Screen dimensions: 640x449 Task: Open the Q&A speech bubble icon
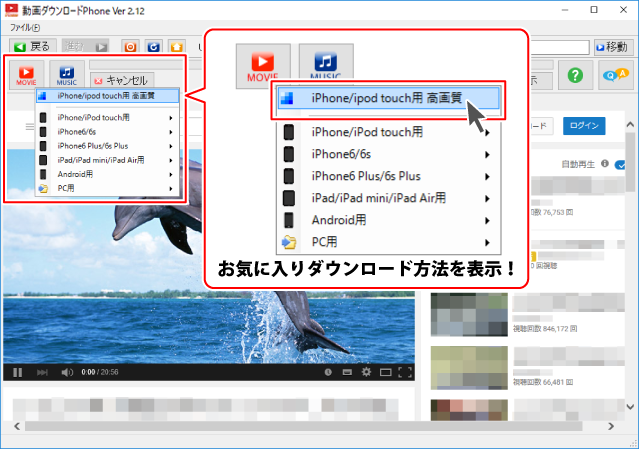pos(616,75)
